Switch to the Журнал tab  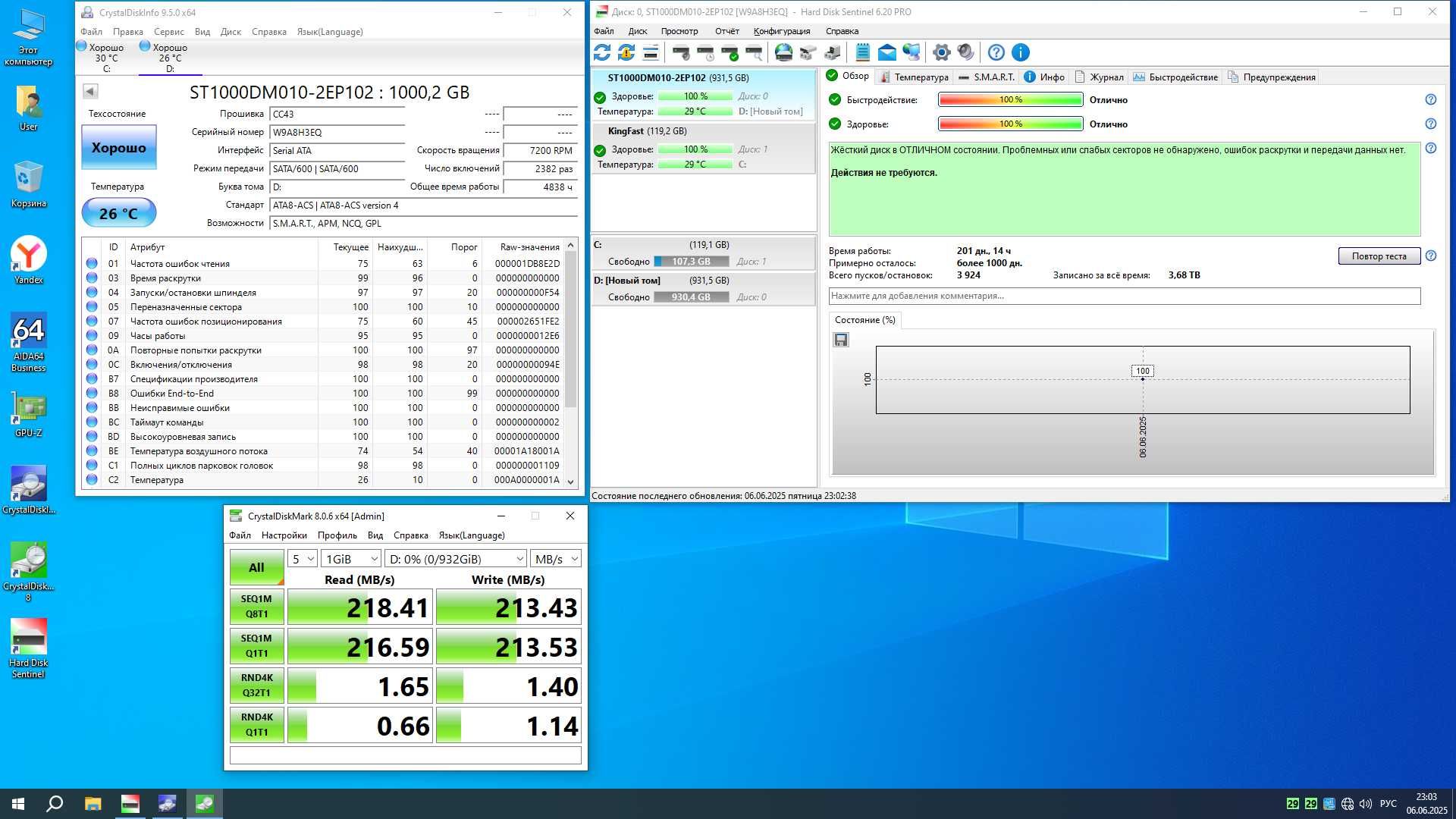click(1099, 77)
